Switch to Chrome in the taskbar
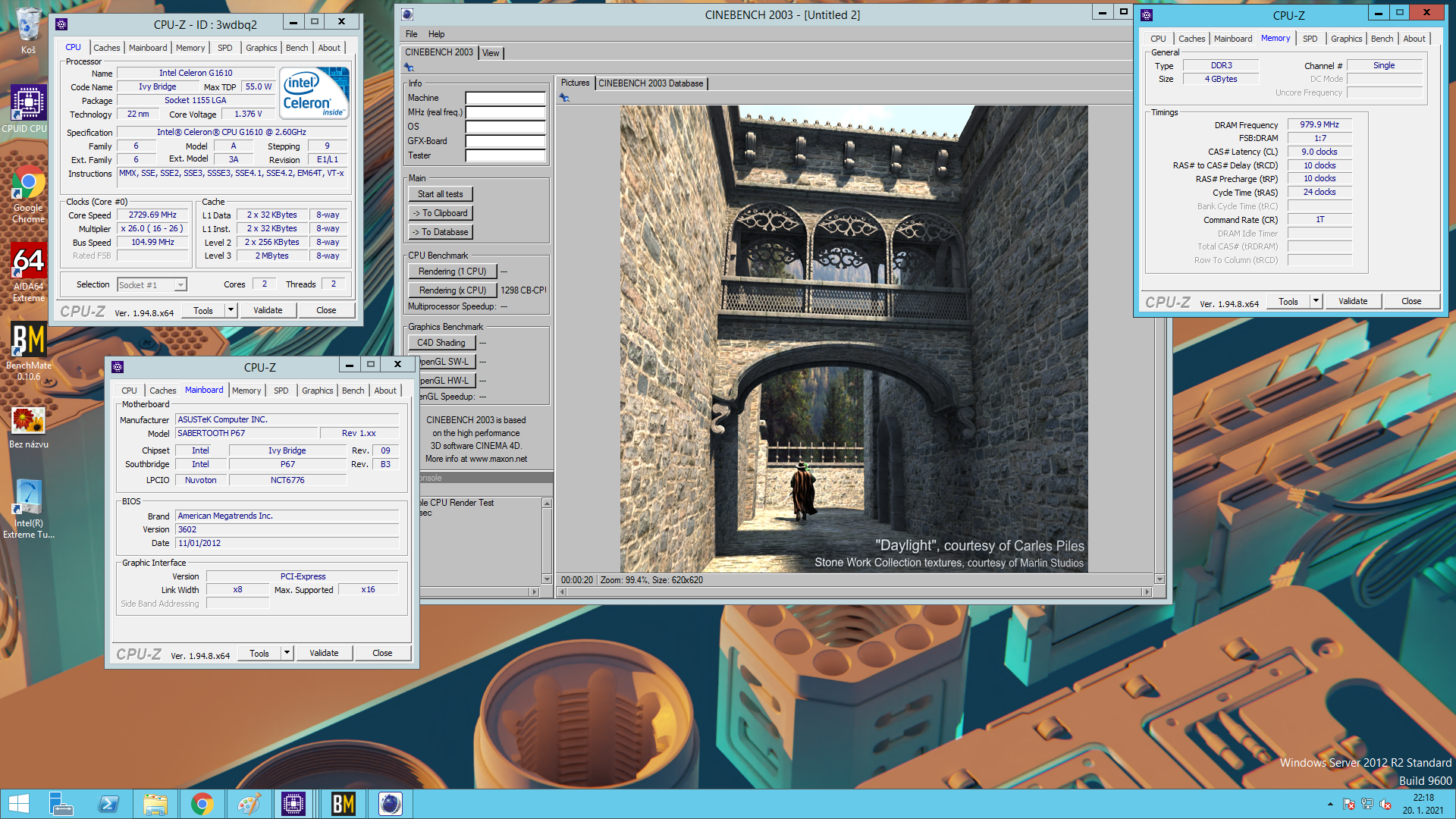The height and width of the screenshot is (819, 1456). point(202,804)
